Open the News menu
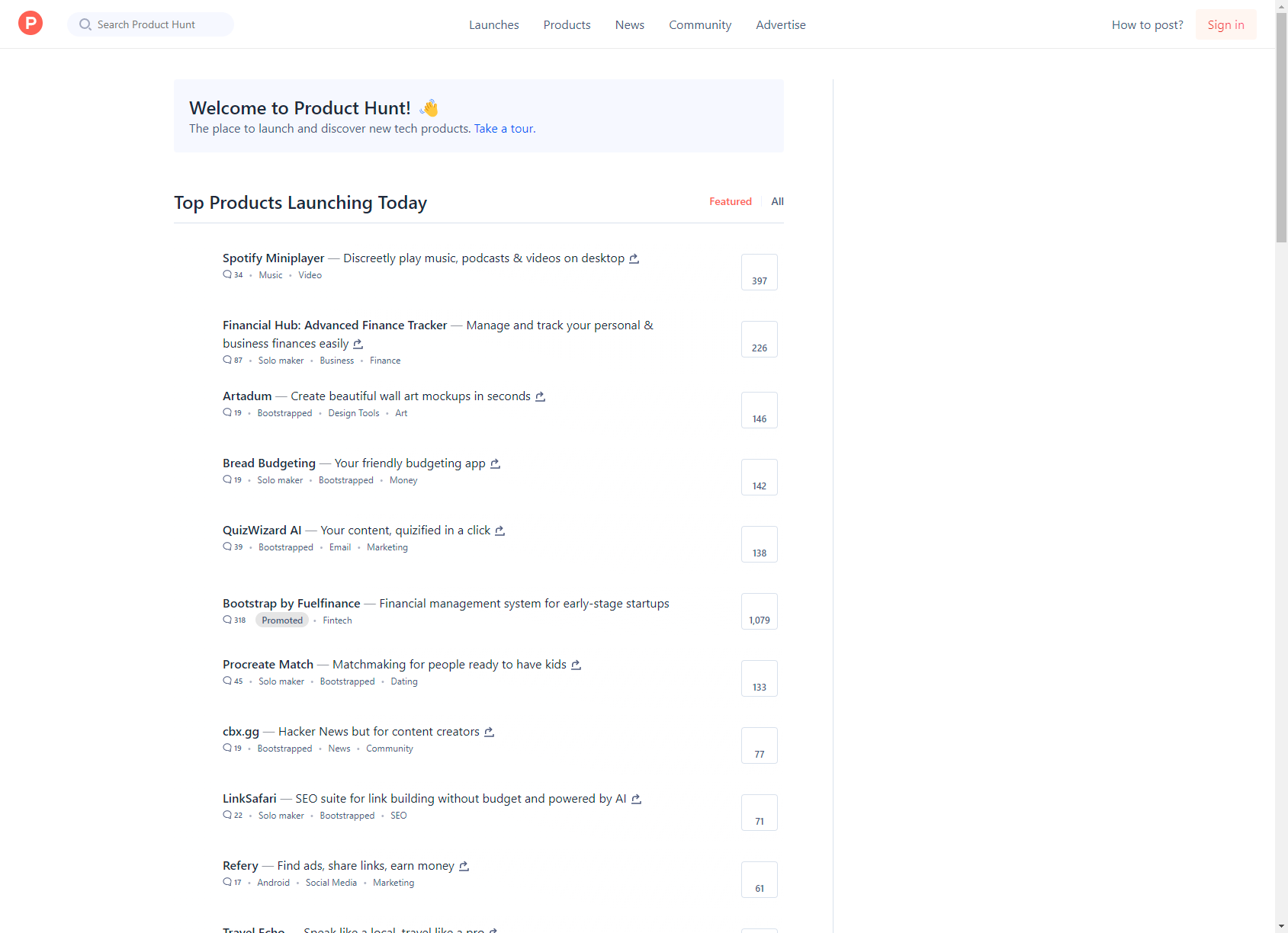This screenshot has height=933, width=1288. tap(630, 24)
